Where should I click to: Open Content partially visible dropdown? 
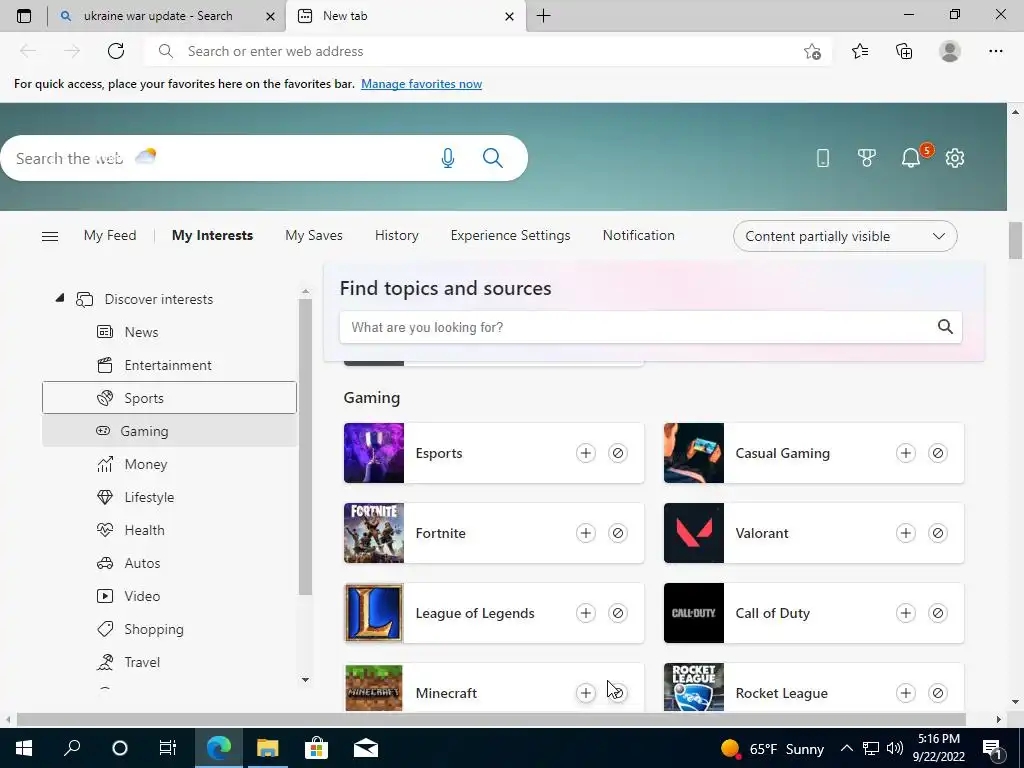click(845, 236)
